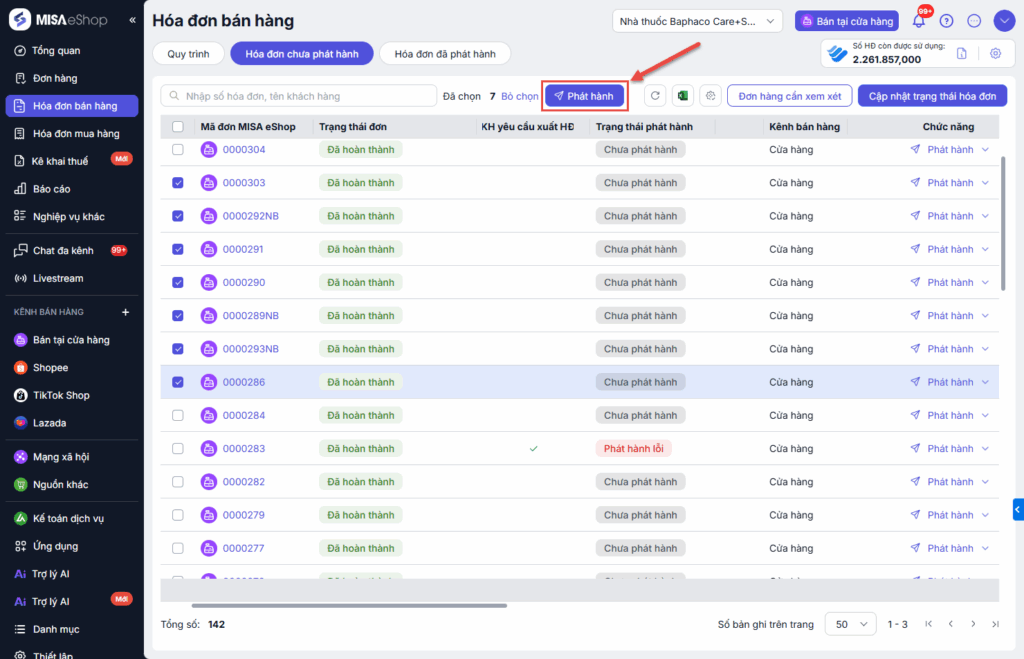The width and height of the screenshot is (1024, 659).
Task: Export list with the Excel icon
Action: point(683,96)
